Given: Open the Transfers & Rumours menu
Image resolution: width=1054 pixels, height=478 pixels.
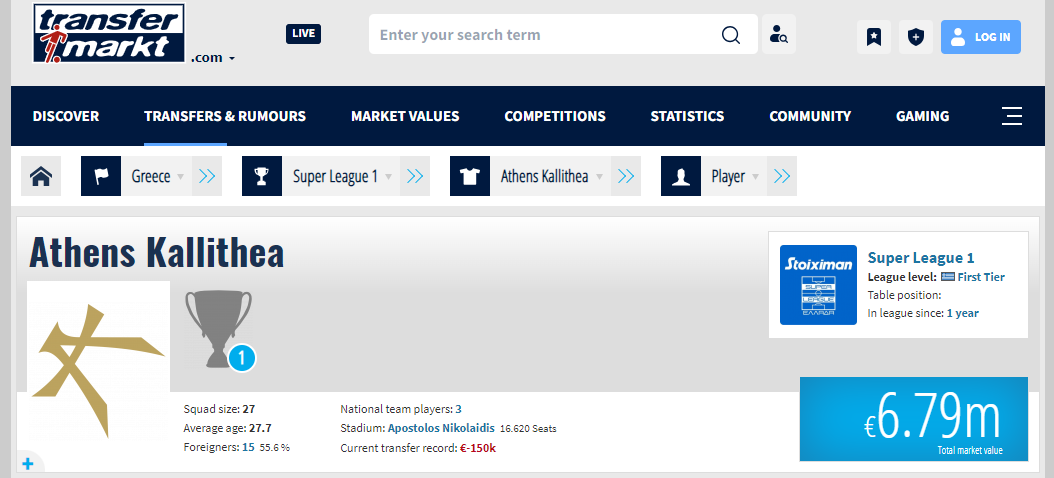Looking at the screenshot, I should tap(225, 116).
